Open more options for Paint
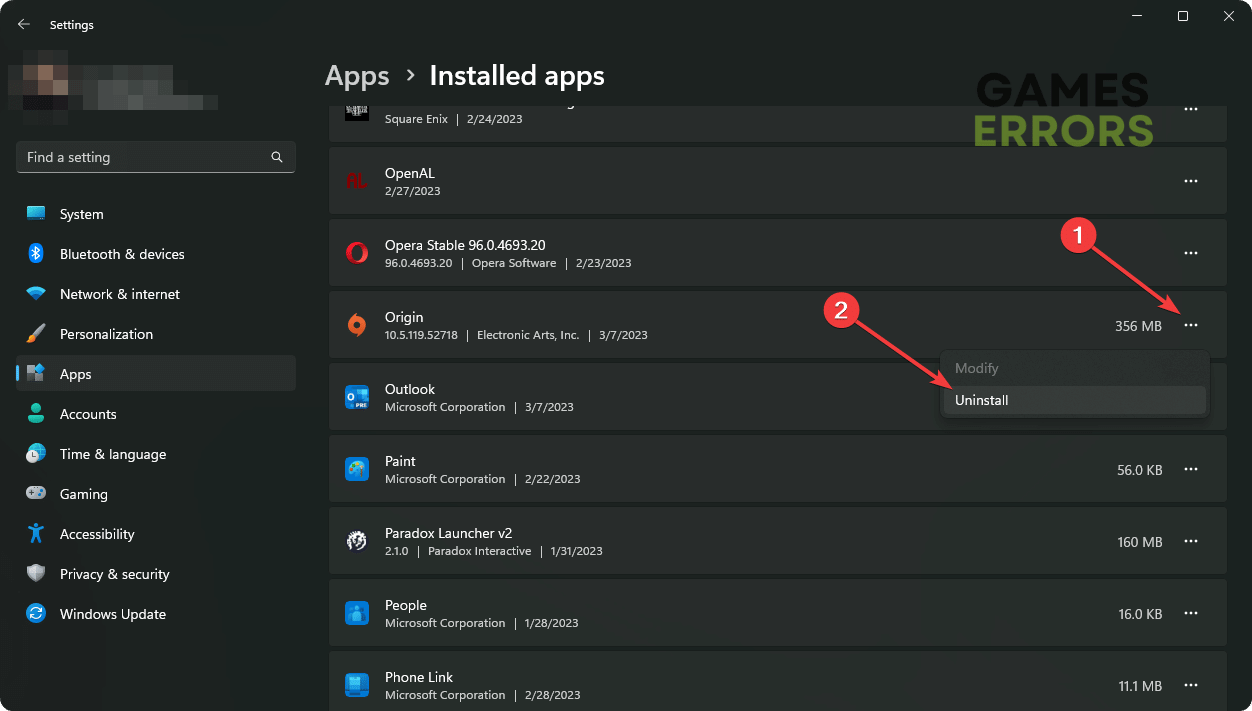The image size is (1252, 711). 1190,469
